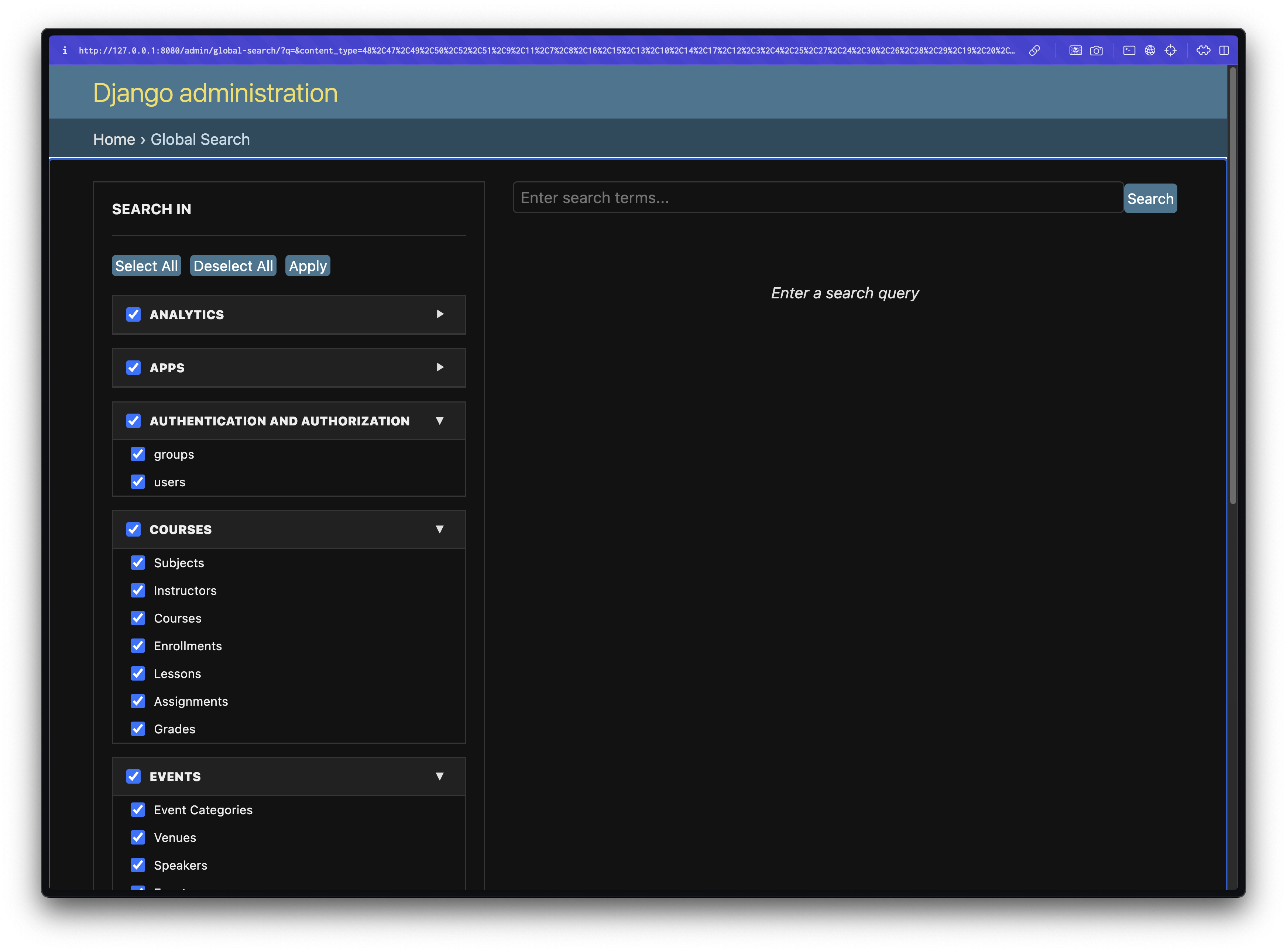Uncheck the Venues checkbox
Screen dimensions: 1287x952
pos(138,837)
